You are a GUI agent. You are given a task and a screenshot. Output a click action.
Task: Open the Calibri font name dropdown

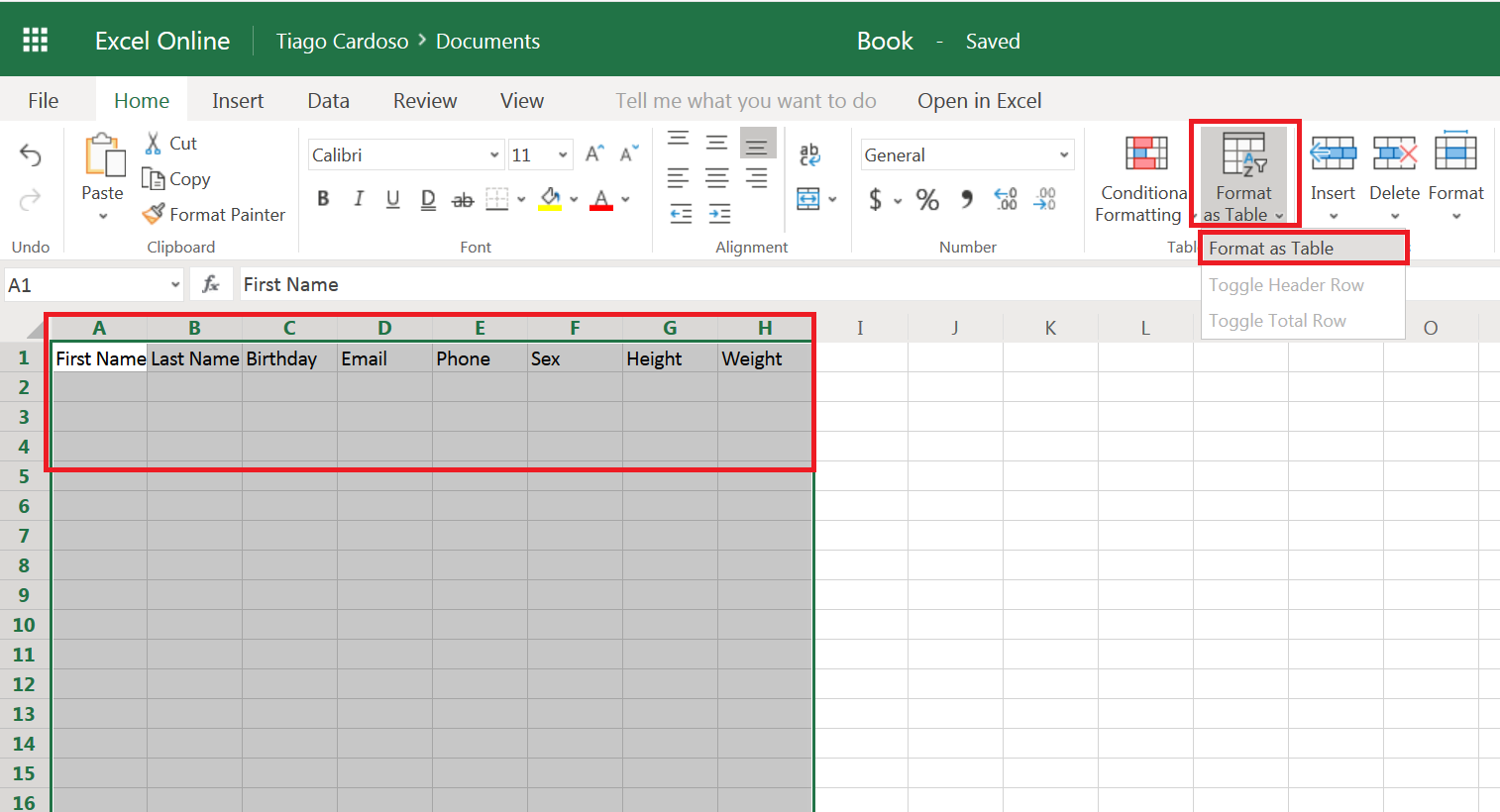coord(494,155)
